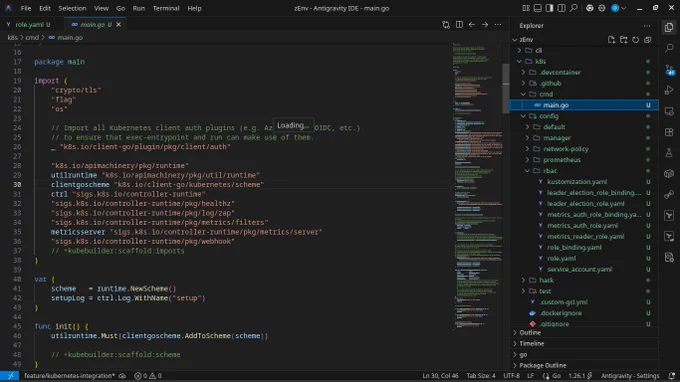
Task: Click LF line ending in status bar
Action: click(x=530, y=376)
